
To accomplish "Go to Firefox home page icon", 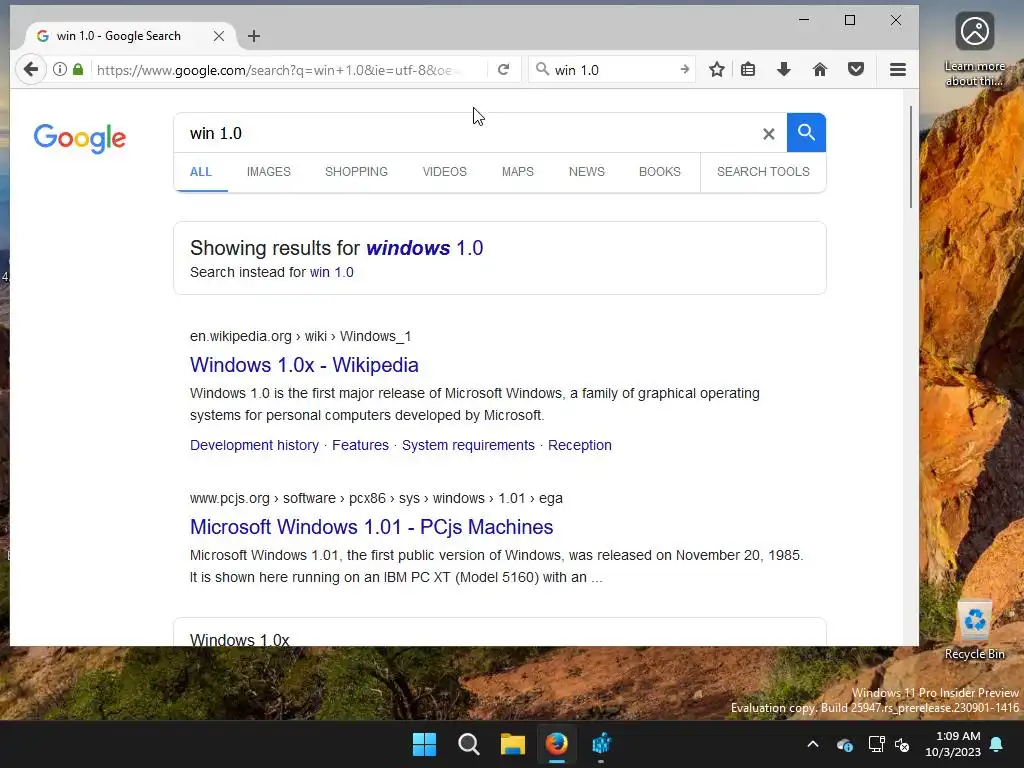I will [x=820, y=69].
